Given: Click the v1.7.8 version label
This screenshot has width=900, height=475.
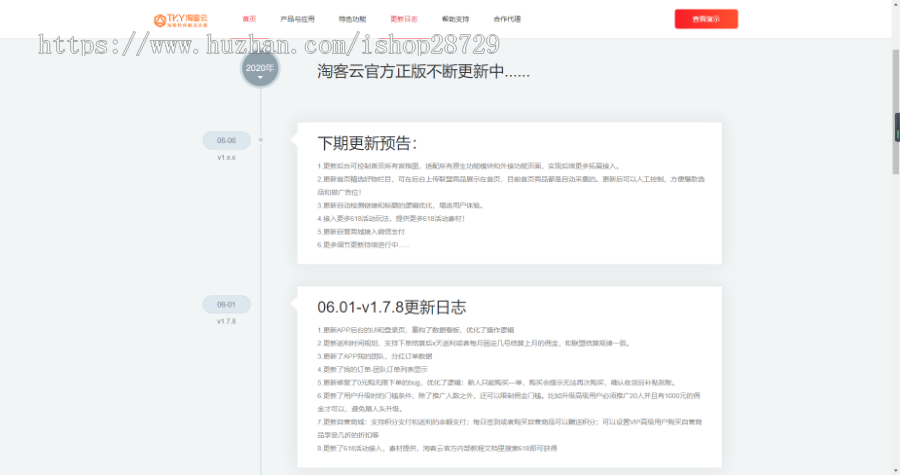Looking at the screenshot, I should coord(226,321).
